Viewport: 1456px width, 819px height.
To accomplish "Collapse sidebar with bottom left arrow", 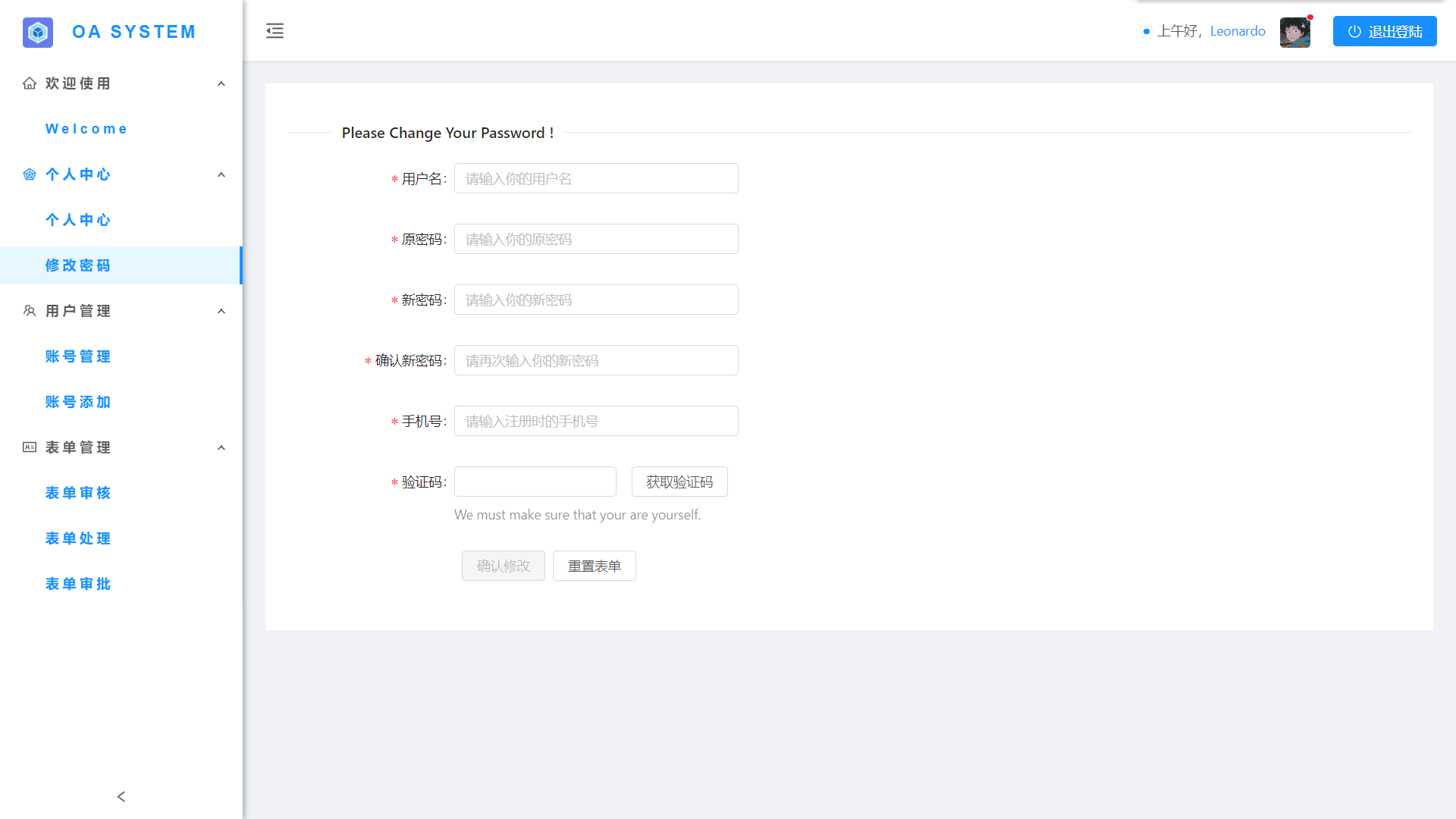I will coord(121,796).
